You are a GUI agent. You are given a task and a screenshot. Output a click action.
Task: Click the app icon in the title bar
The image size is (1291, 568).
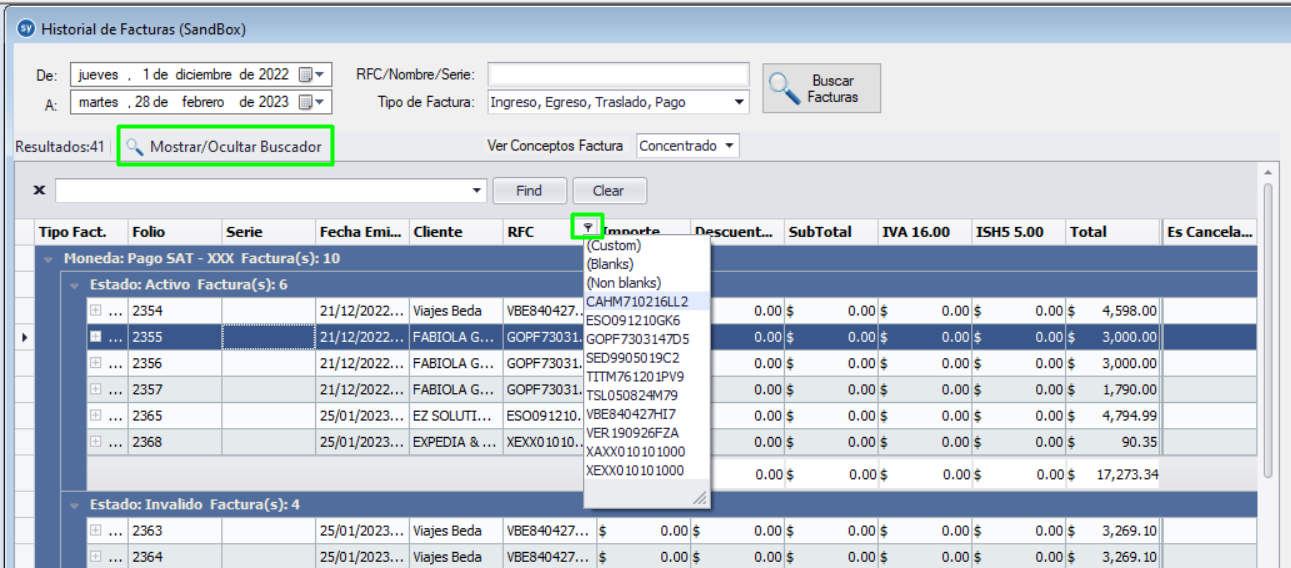[26, 29]
